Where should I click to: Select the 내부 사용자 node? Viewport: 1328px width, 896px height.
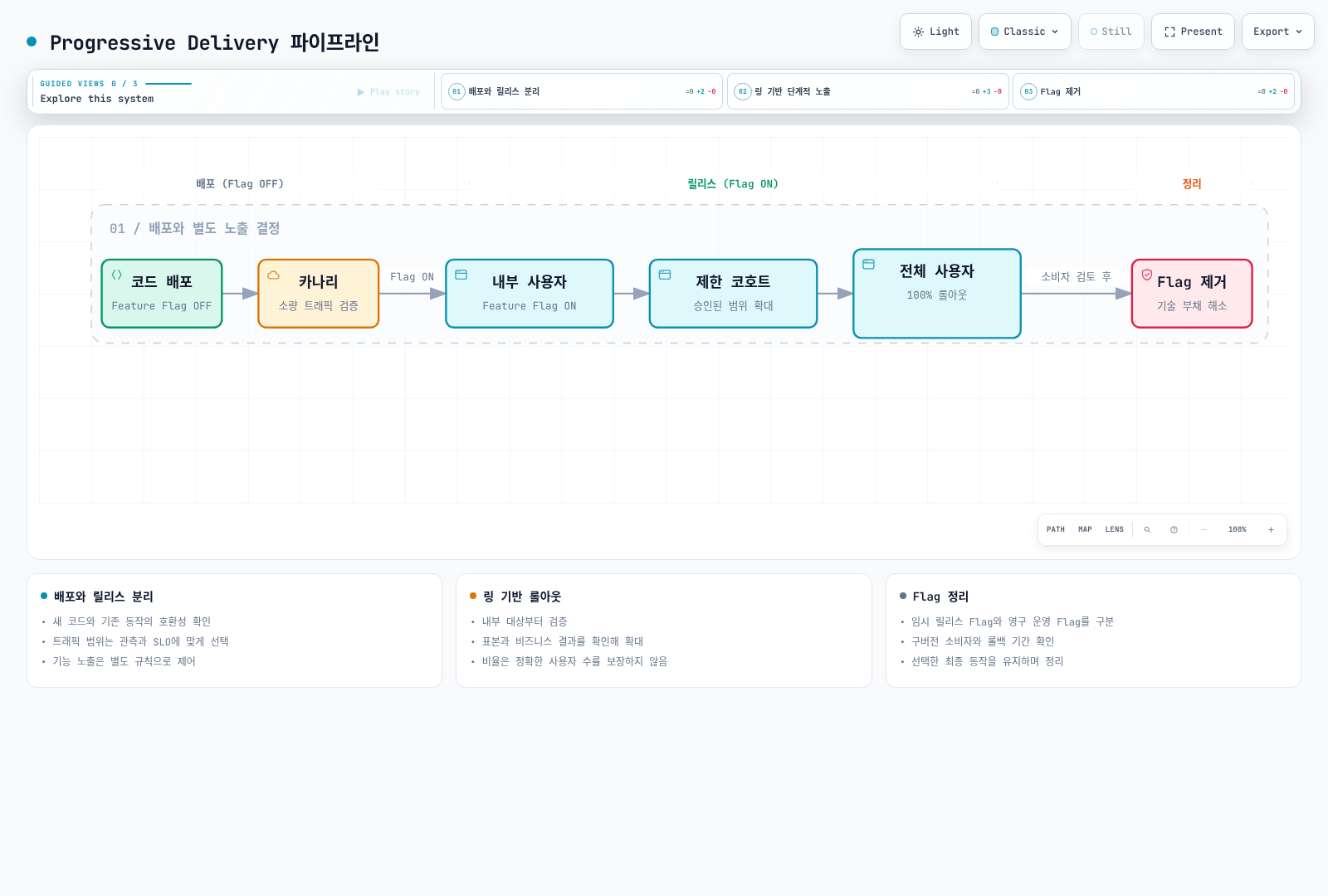tap(530, 294)
